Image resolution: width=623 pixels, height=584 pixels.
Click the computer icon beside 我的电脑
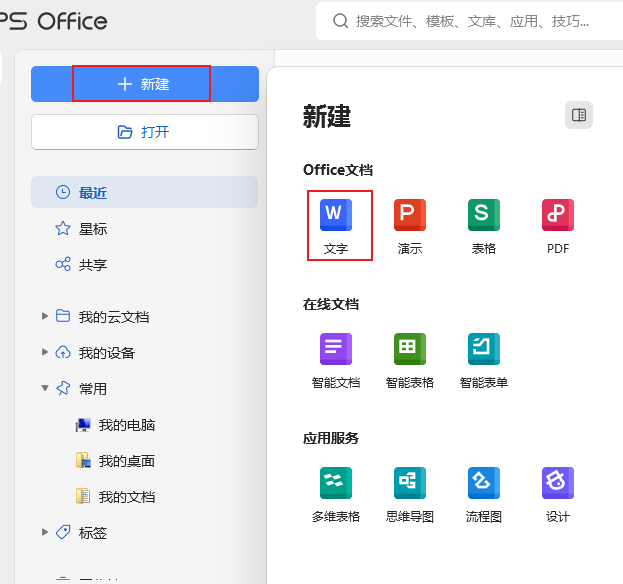pyautogui.click(x=83, y=425)
